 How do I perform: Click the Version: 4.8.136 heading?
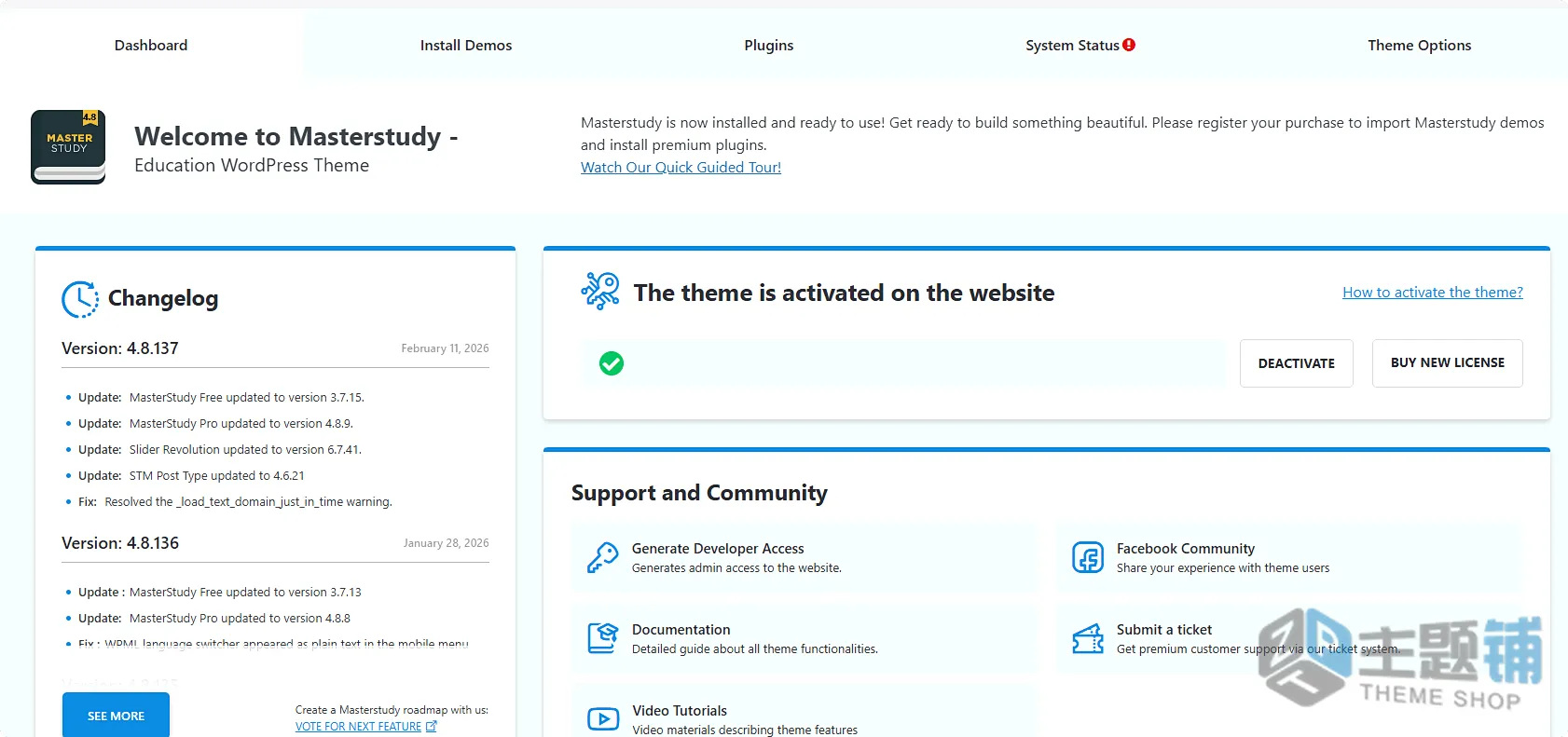pos(120,543)
